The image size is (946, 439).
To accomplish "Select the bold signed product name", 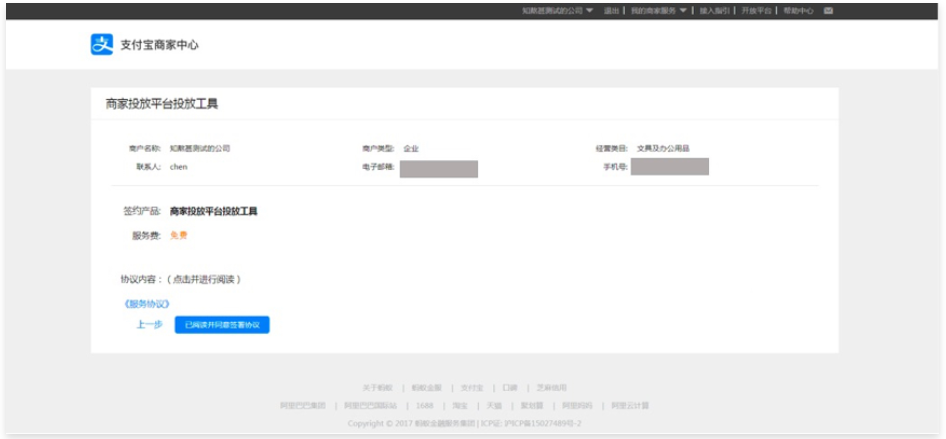I will pos(214,212).
